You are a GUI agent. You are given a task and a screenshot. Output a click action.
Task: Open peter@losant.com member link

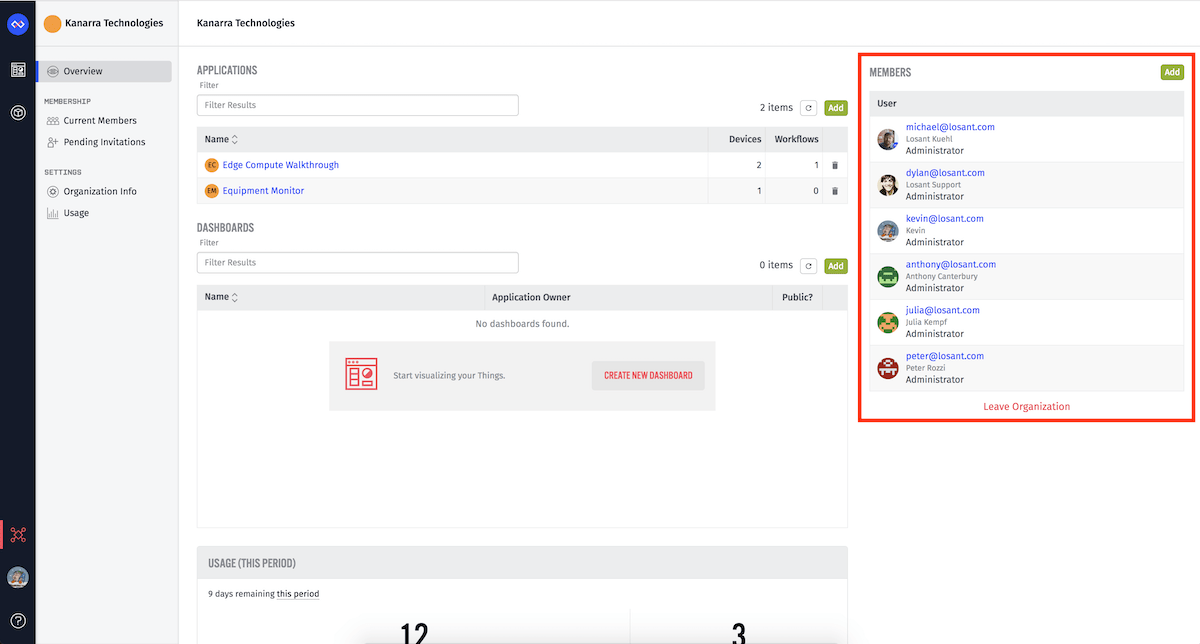point(945,356)
